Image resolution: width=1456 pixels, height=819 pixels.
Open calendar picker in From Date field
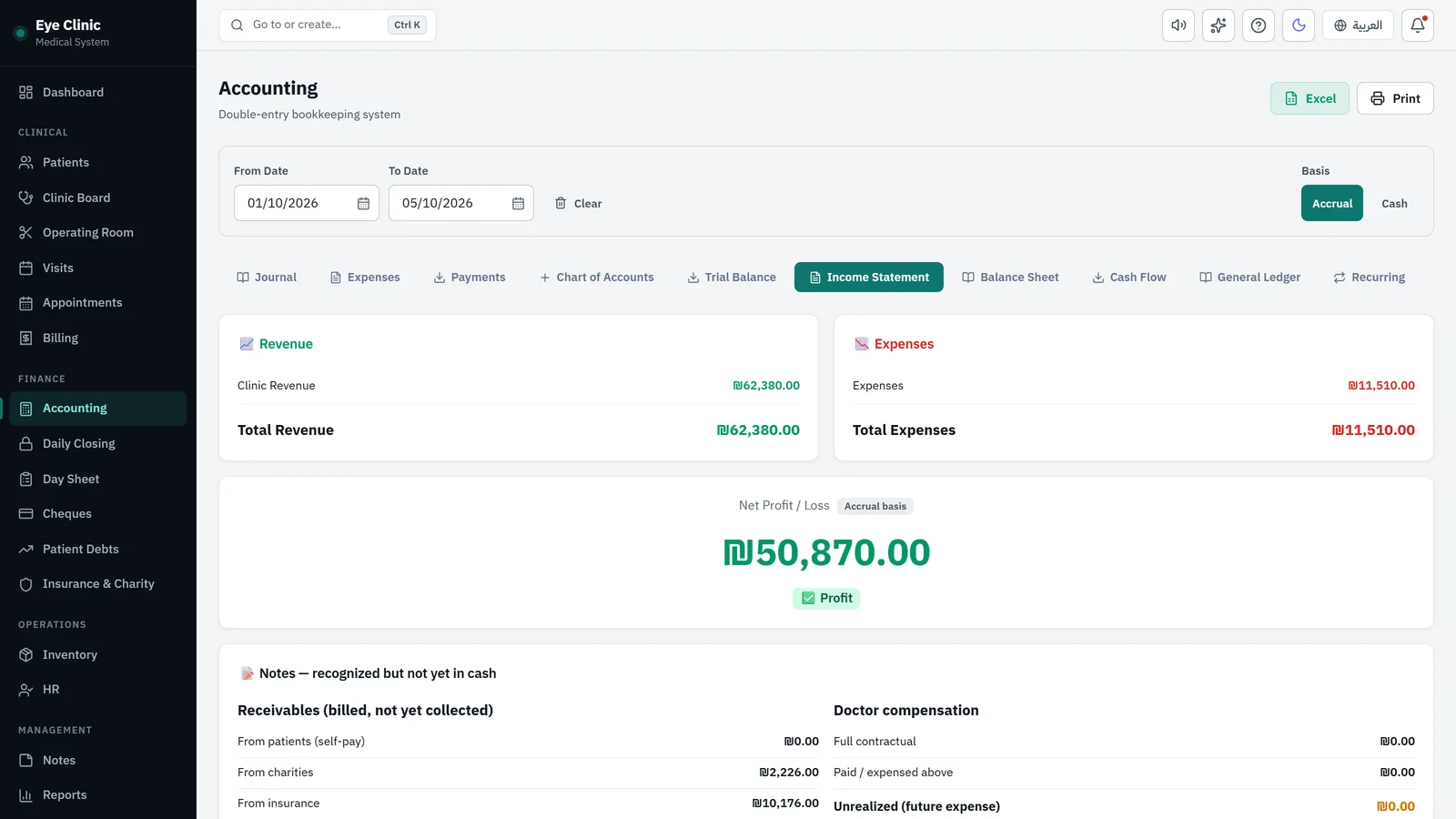click(x=363, y=204)
